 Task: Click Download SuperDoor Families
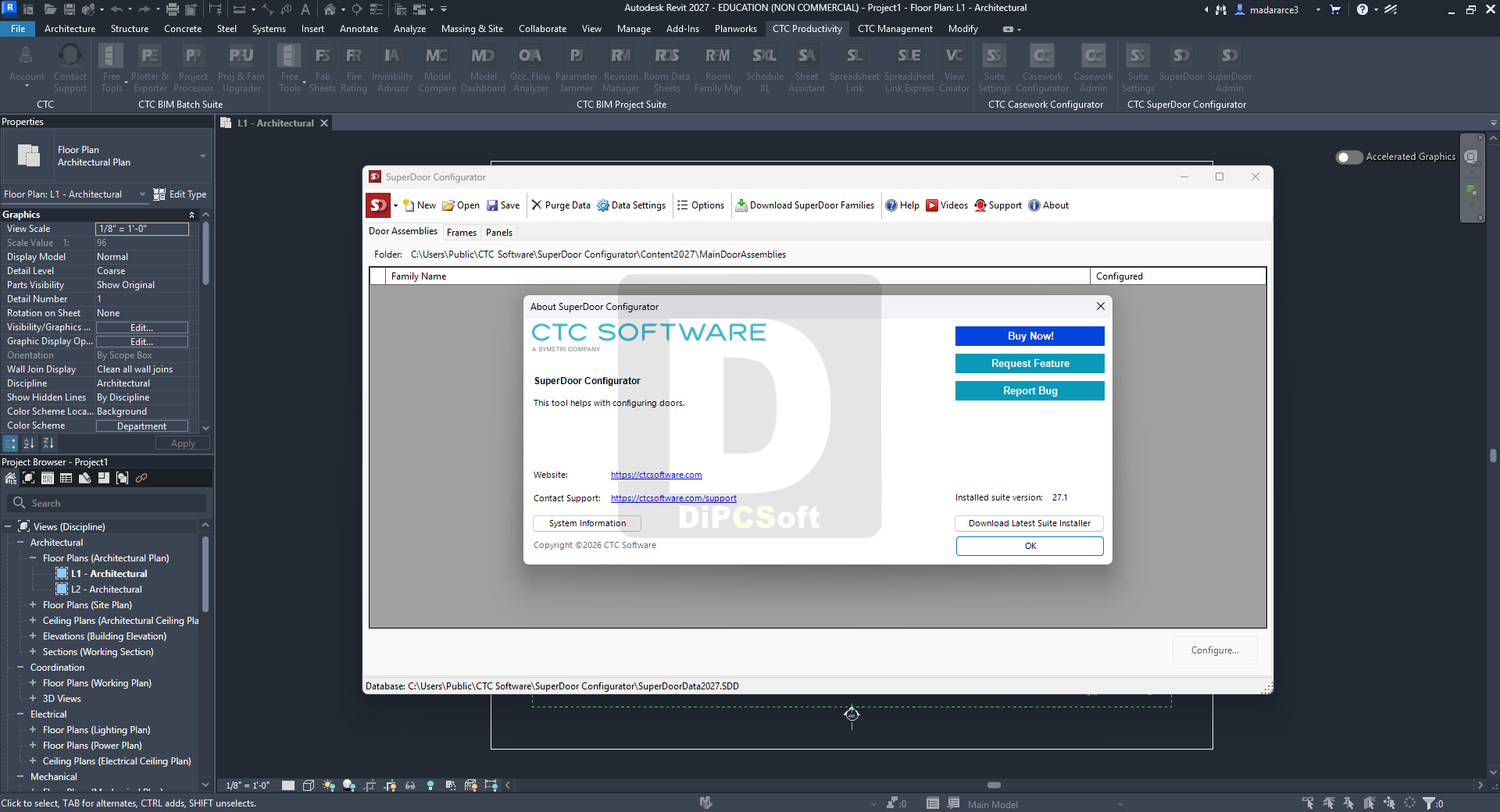click(805, 205)
